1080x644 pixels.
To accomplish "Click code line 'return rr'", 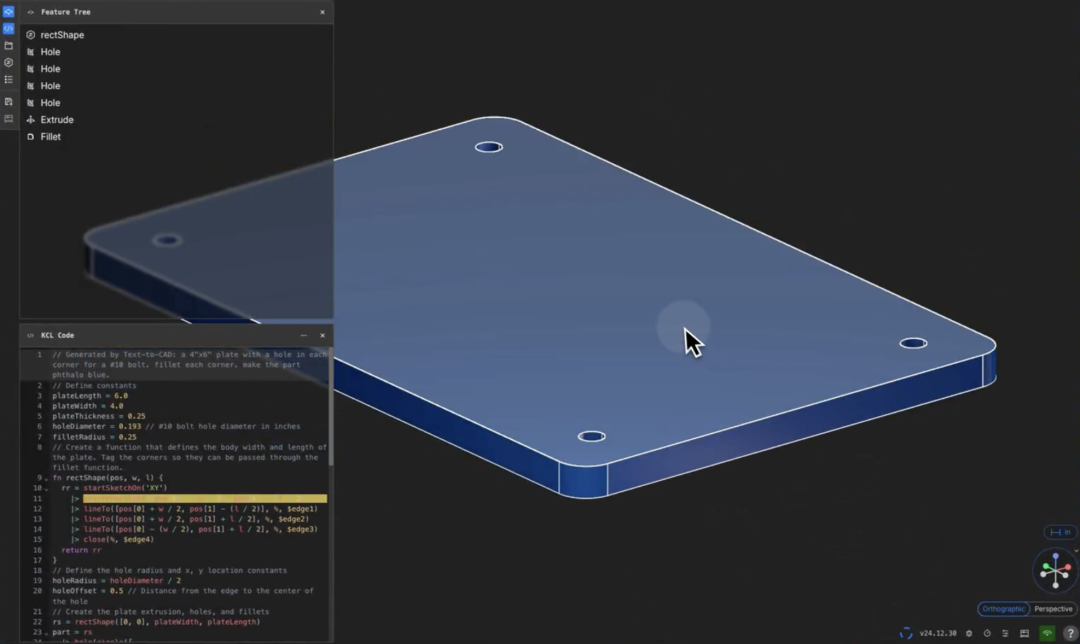I will click(81, 550).
